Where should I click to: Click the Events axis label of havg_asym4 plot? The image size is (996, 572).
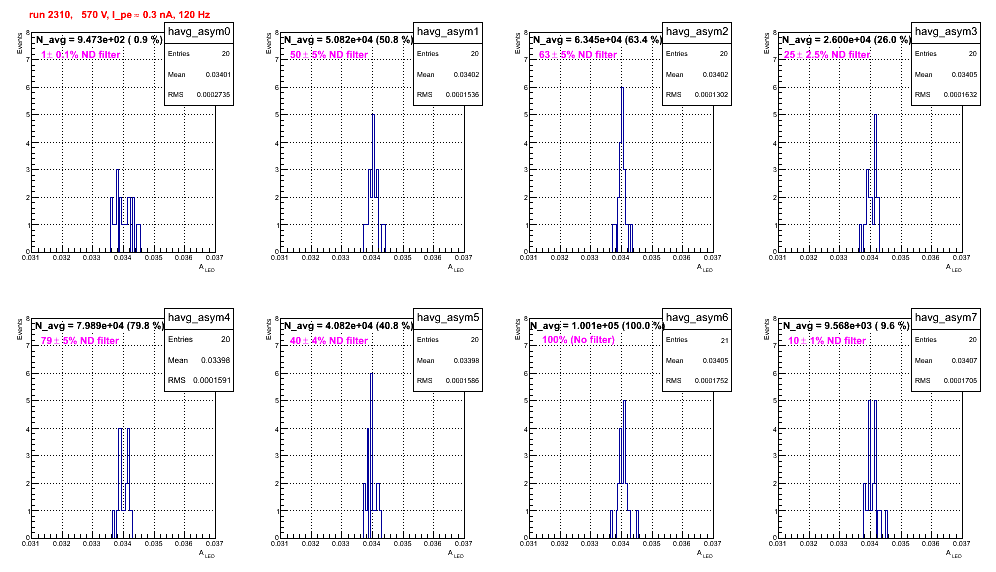click(19, 329)
